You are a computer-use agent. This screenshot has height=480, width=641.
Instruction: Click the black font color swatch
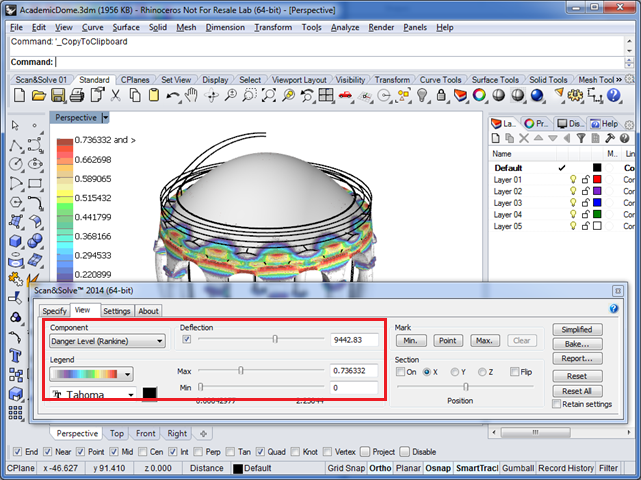(x=149, y=393)
